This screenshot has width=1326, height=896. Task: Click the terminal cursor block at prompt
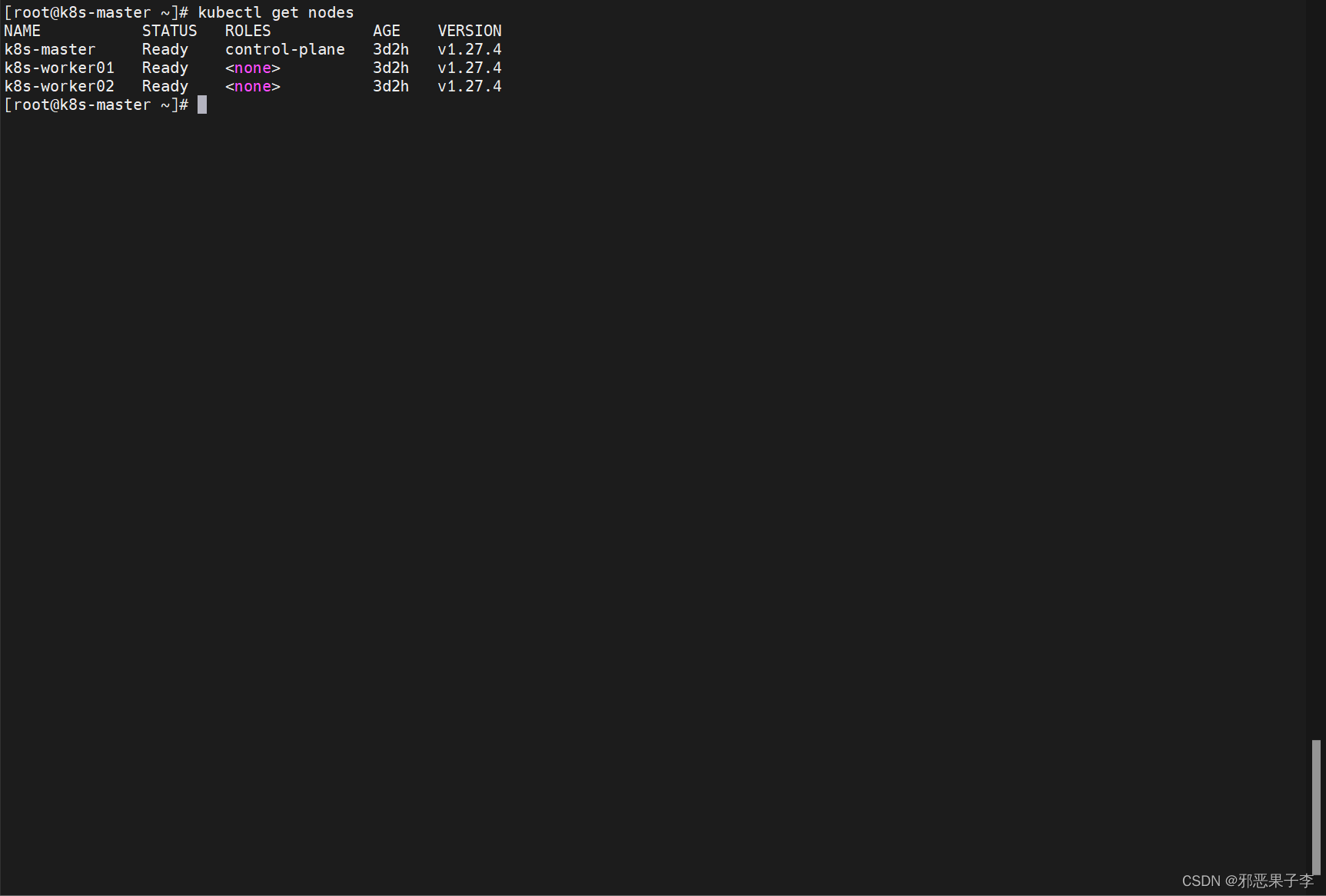(x=202, y=105)
